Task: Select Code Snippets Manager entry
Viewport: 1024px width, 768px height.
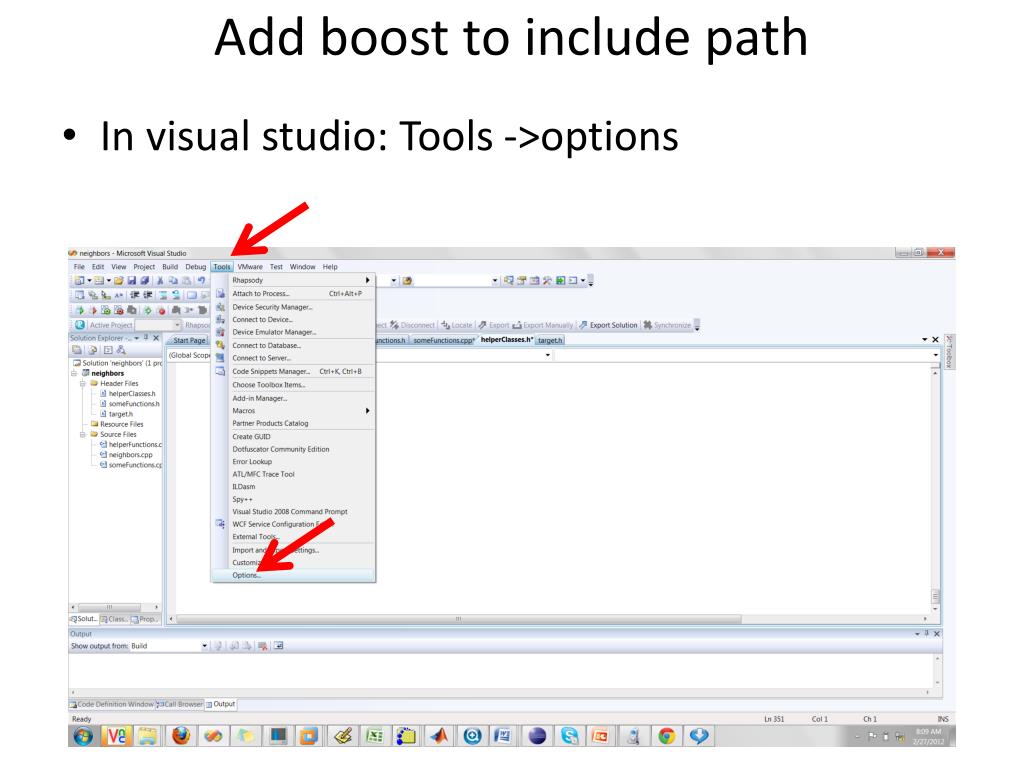Action: tap(294, 371)
